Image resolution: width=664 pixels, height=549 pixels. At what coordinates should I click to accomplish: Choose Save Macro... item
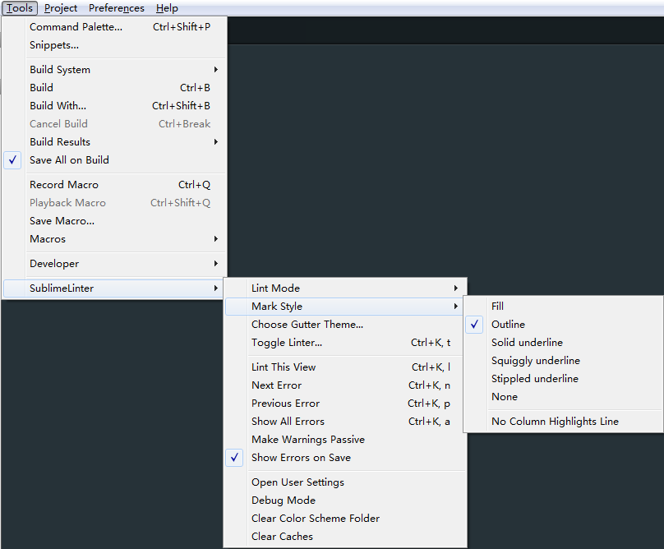click(x=114, y=221)
